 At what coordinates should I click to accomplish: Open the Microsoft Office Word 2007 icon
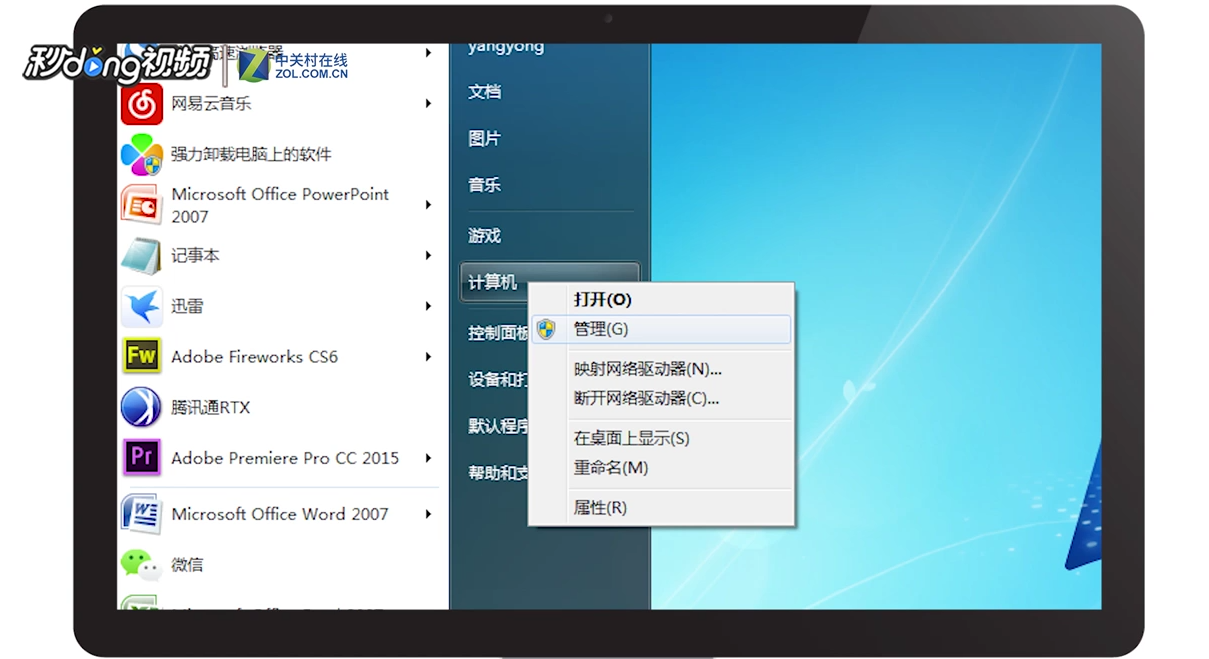click(142, 514)
